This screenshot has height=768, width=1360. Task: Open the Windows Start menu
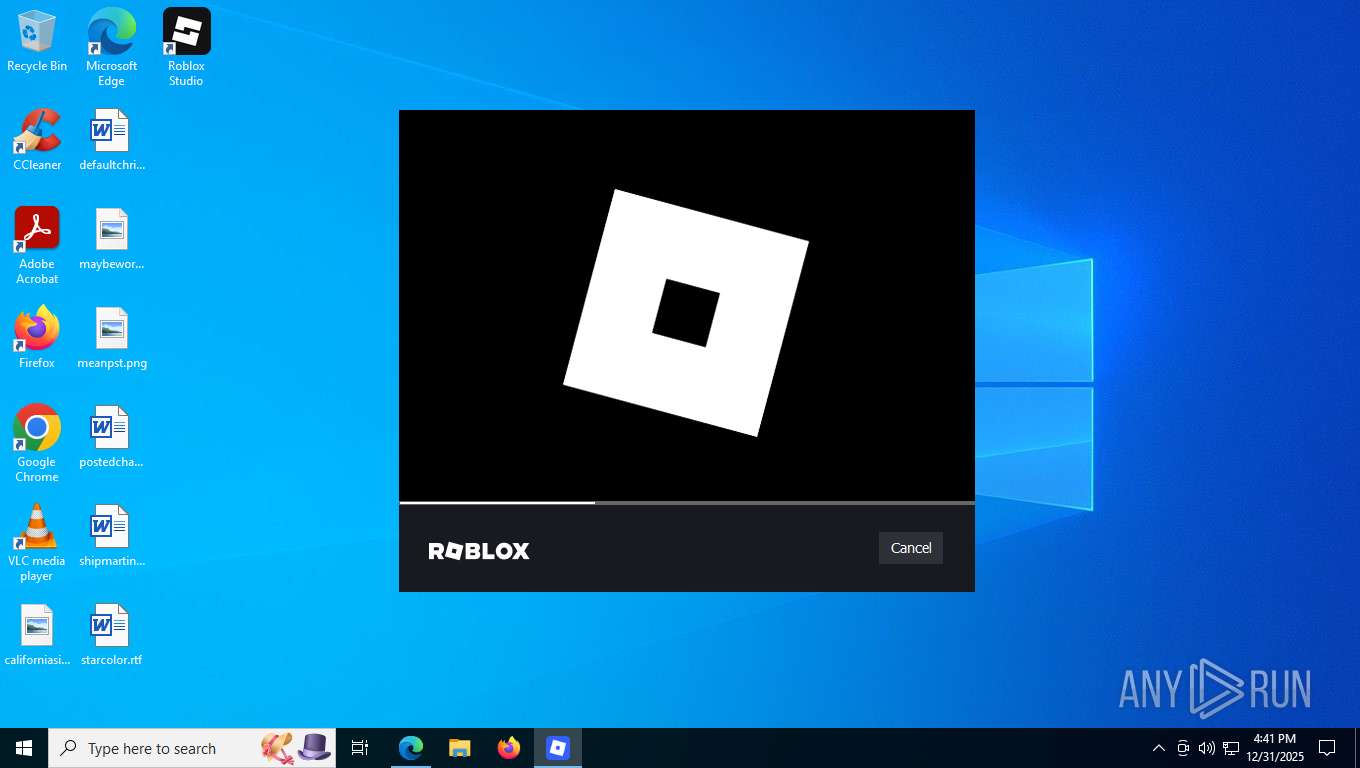[x=24, y=748]
